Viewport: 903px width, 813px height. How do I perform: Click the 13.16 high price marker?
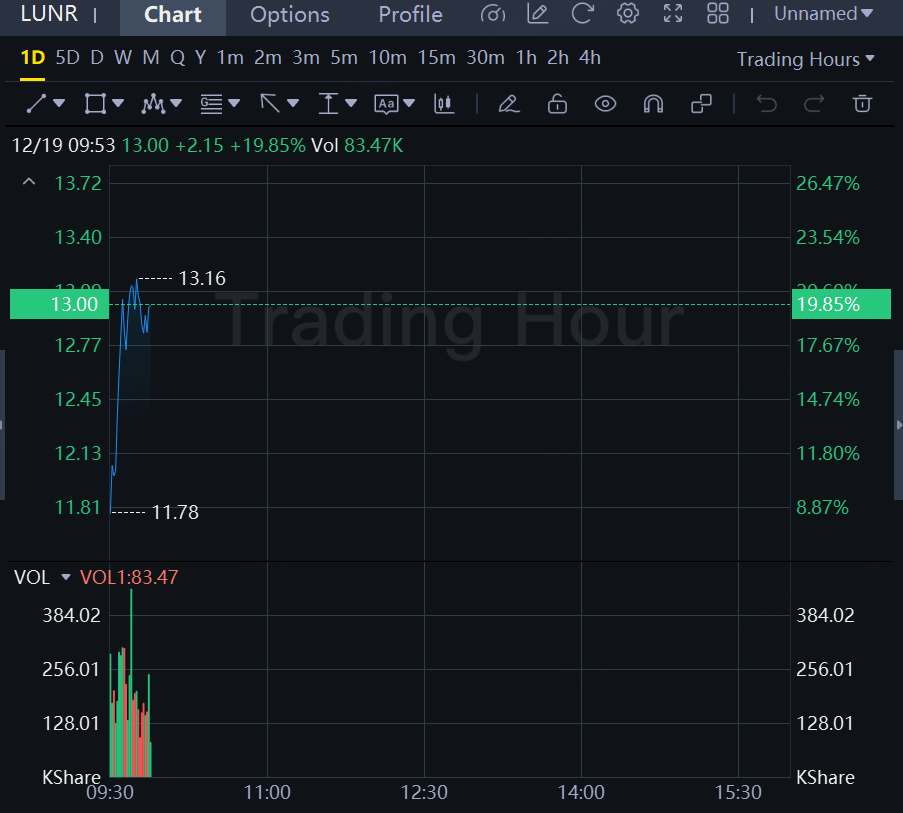202,279
